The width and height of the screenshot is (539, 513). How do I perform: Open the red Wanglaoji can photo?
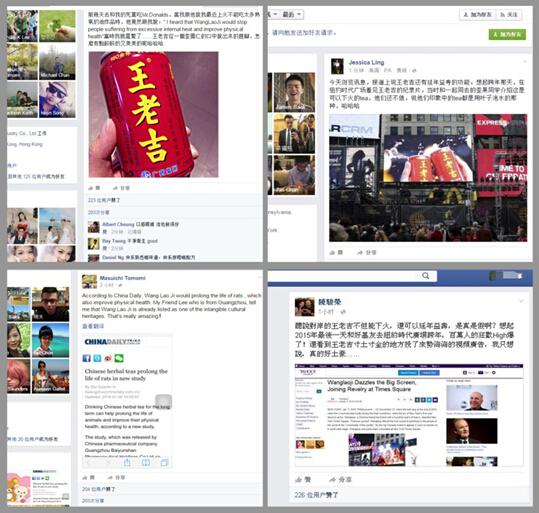tap(153, 114)
